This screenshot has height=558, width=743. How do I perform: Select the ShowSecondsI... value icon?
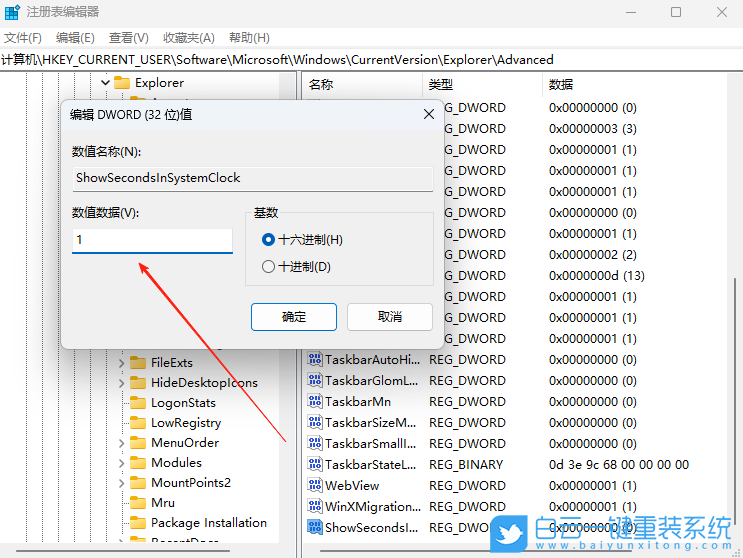[x=315, y=527]
